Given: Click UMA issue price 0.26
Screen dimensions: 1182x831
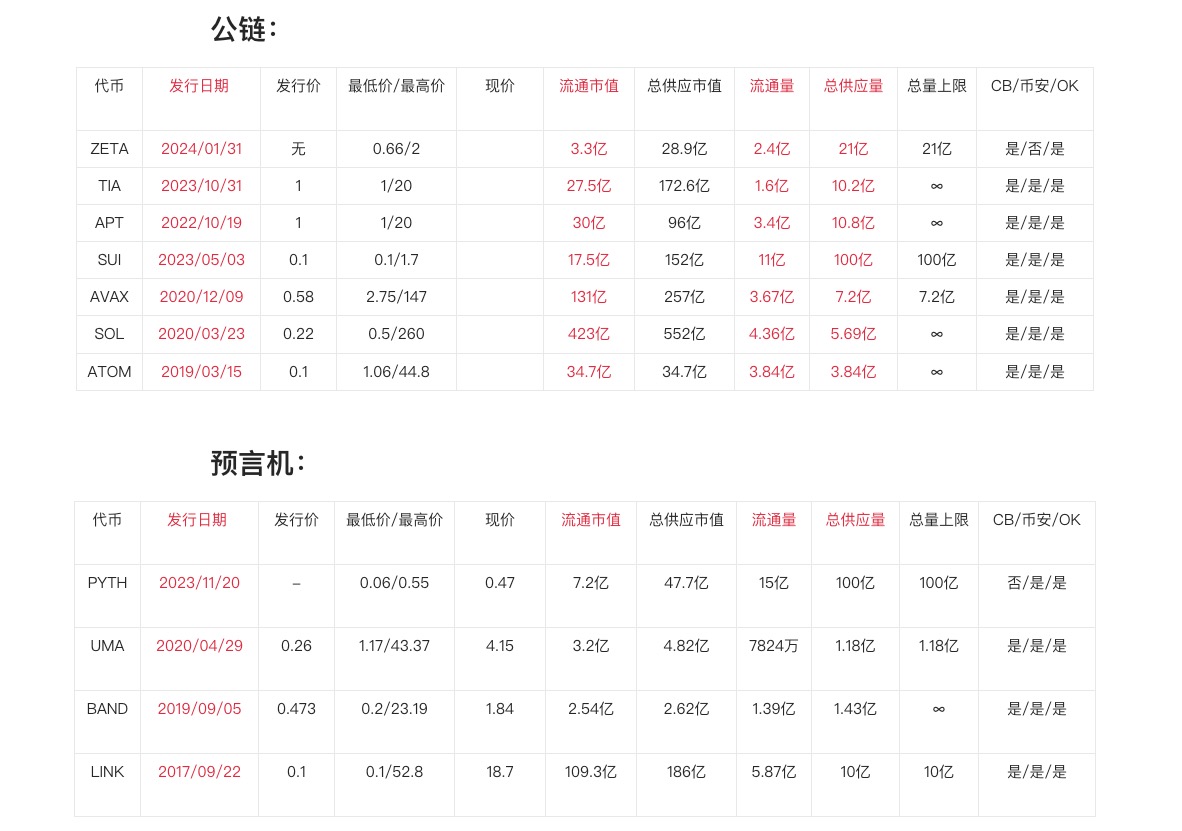Looking at the screenshot, I should 296,645.
